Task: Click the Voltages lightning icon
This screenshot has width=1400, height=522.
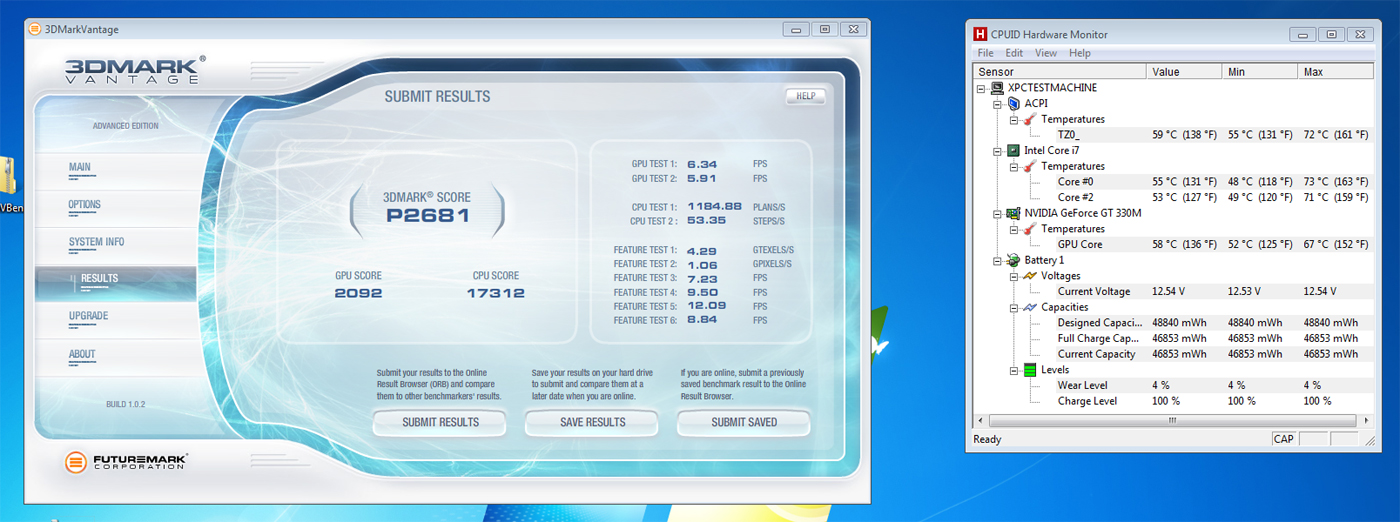Action: [1030, 276]
